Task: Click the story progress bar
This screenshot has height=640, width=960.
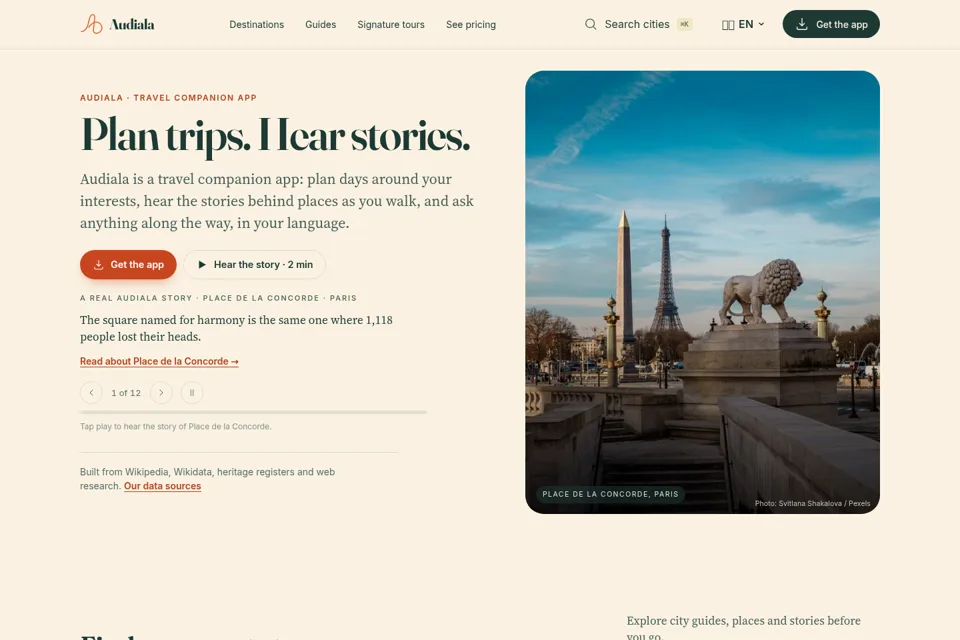Action: [253, 412]
